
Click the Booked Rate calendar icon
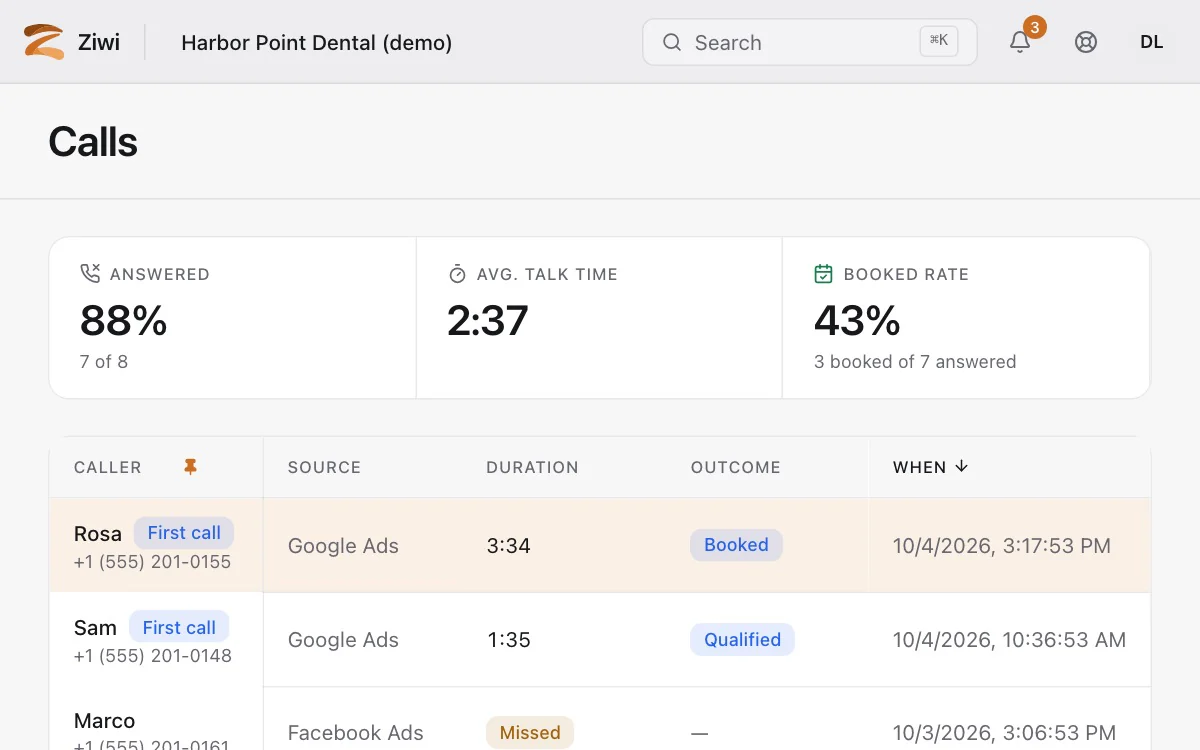click(x=823, y=273)
